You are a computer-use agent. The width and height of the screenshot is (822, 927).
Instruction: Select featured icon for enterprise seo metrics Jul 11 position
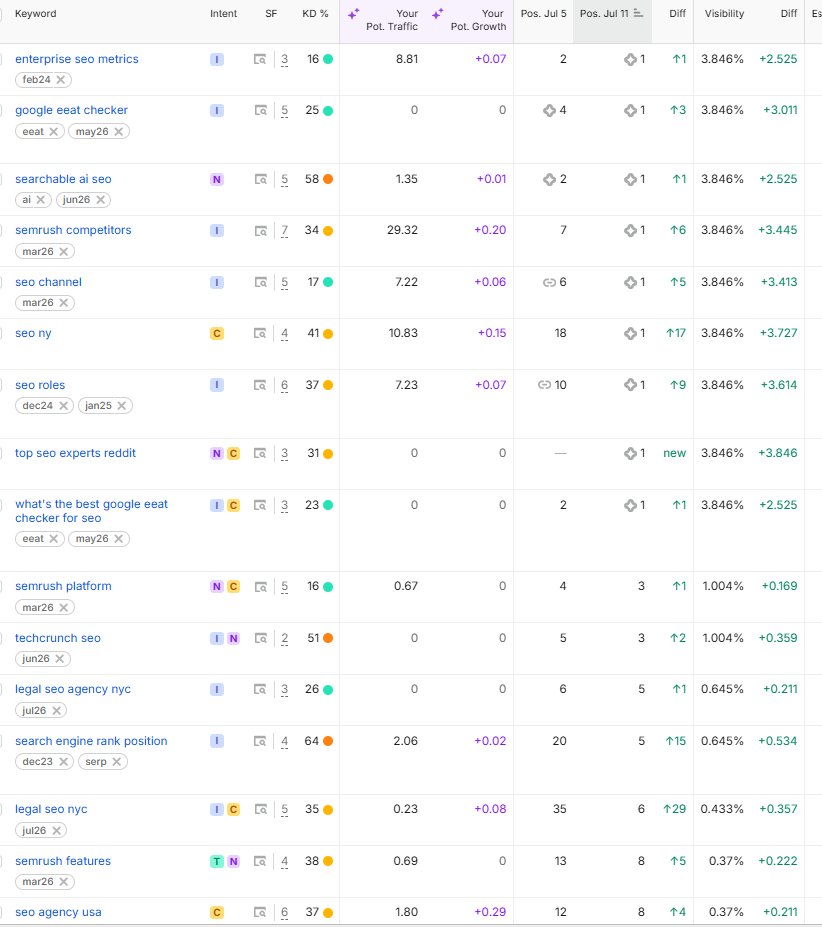click(630, 59)
